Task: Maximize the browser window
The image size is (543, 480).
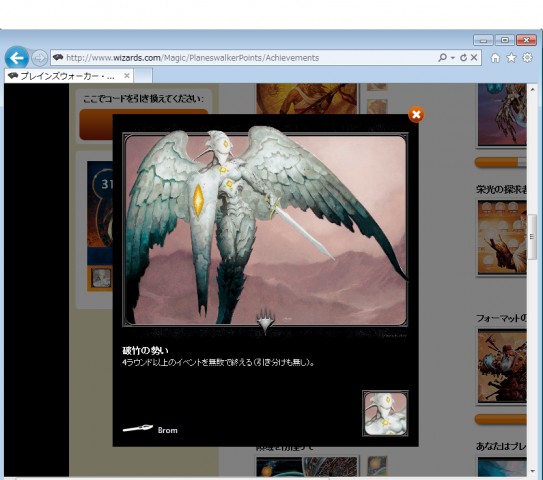Action: (505, 40)
